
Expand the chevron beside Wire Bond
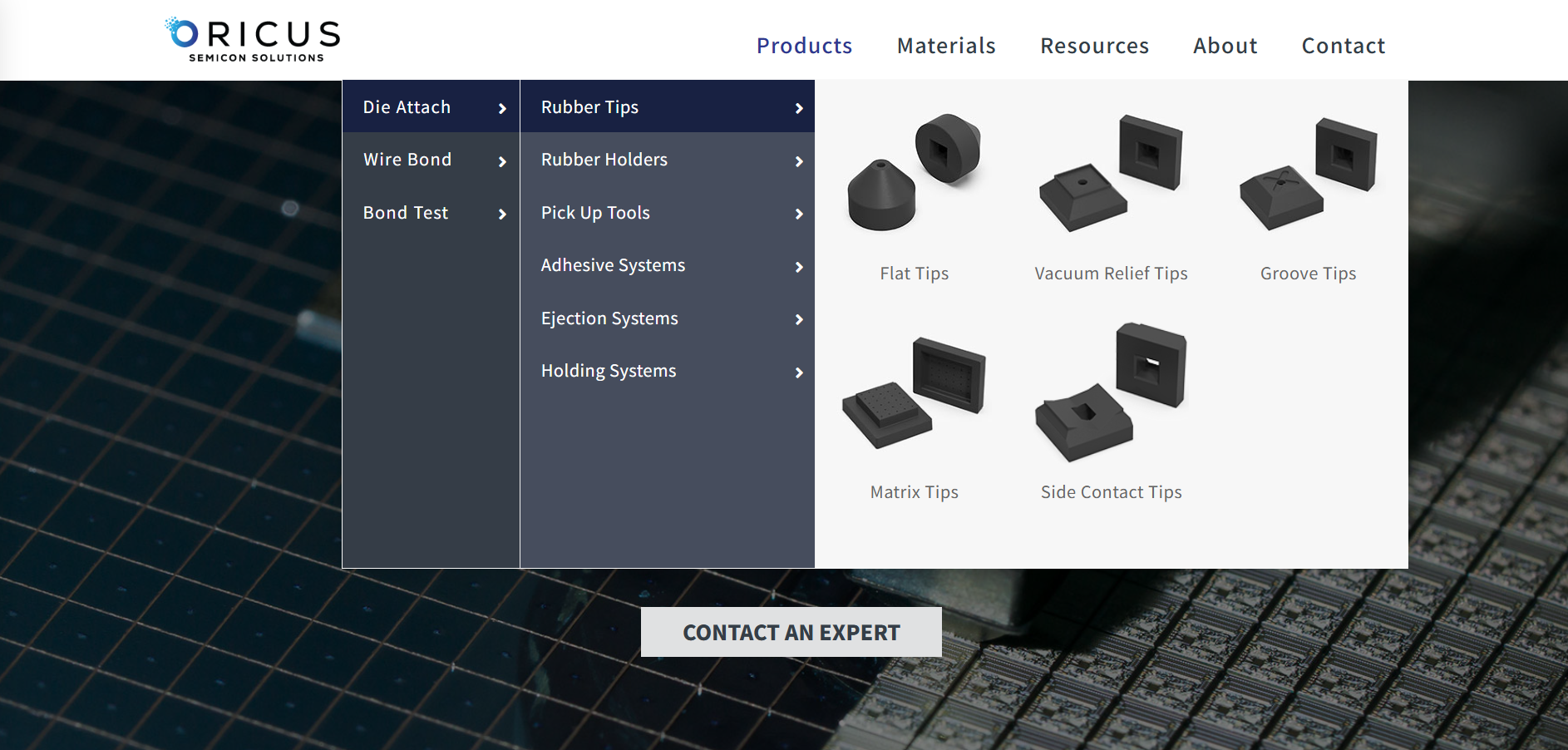click(502, 161)
